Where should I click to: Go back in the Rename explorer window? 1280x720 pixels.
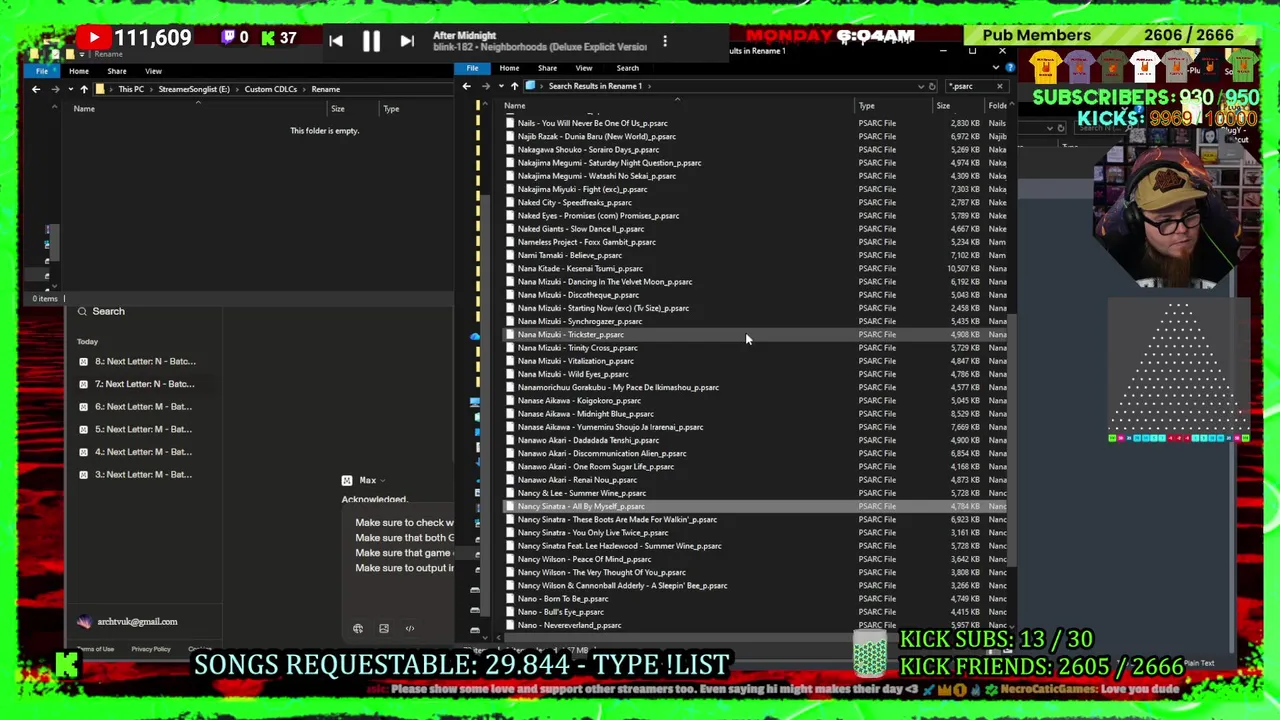pos(36,89)
